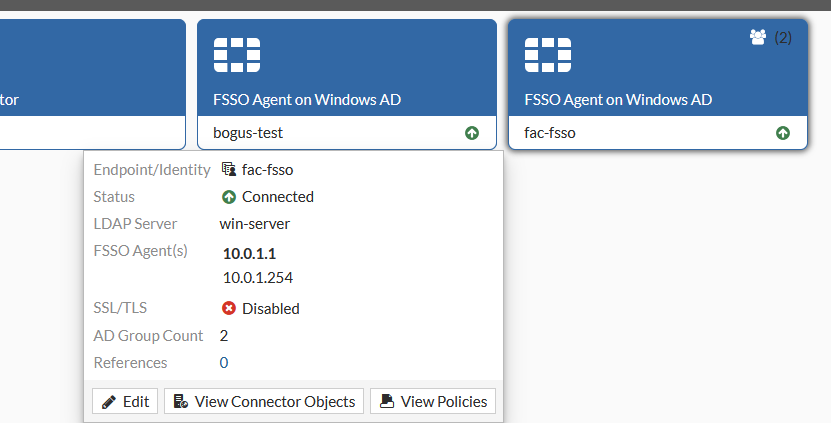Click the users group icon on fac-fsso card
Screen dimensions: 831x423
point(758,37)
